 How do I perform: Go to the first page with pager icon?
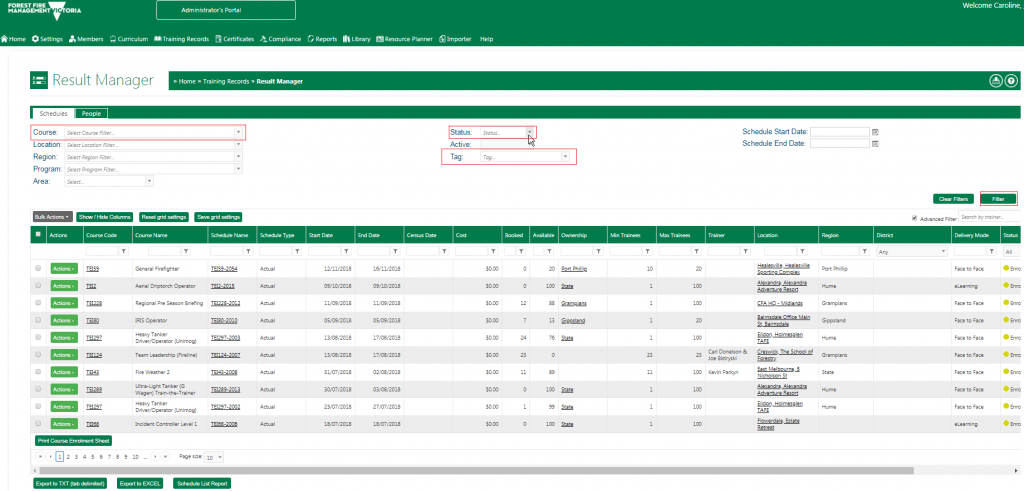40,456
